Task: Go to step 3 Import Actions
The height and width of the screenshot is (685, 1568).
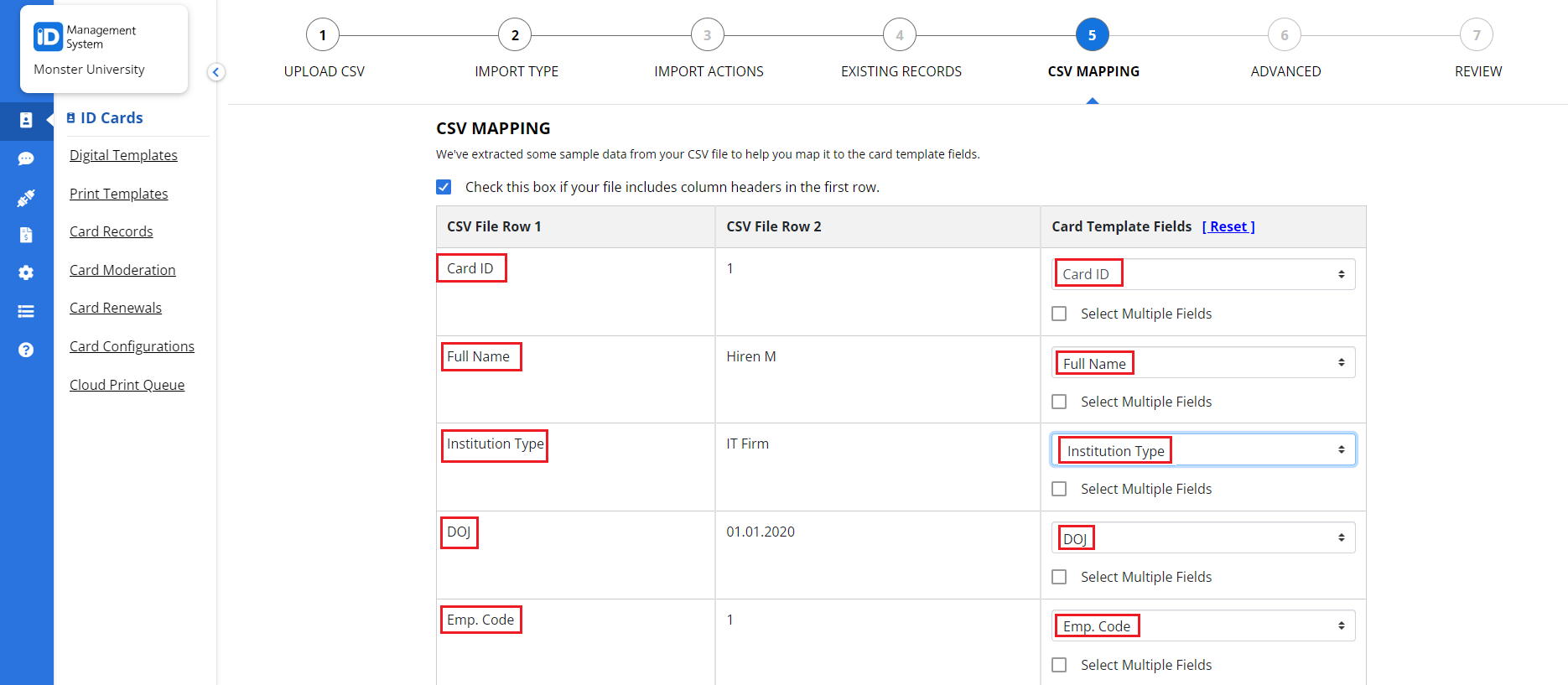Action: [x=708, y=35]
